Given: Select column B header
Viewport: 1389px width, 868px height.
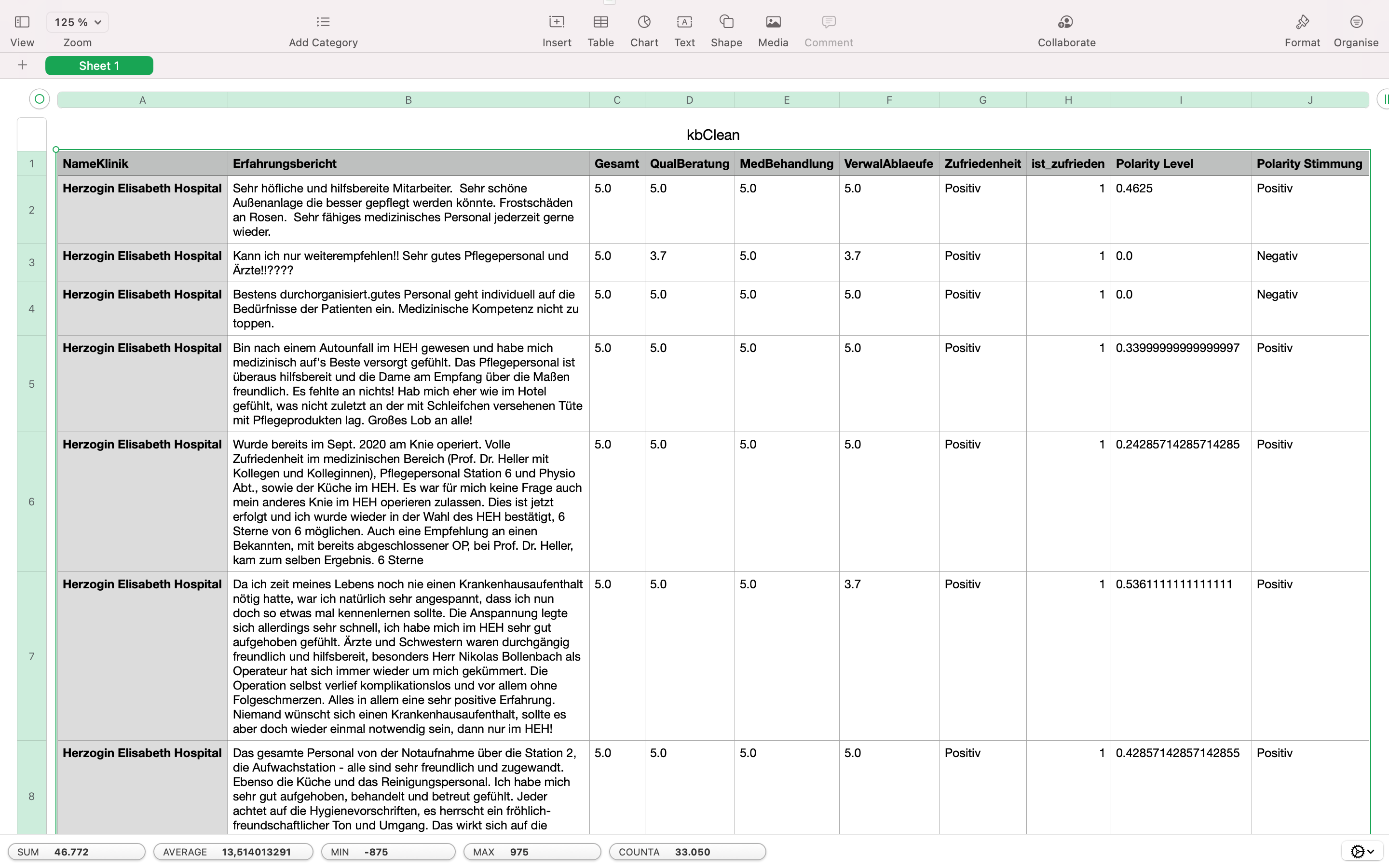Looking at the screenshot, I should coord(408,100).
